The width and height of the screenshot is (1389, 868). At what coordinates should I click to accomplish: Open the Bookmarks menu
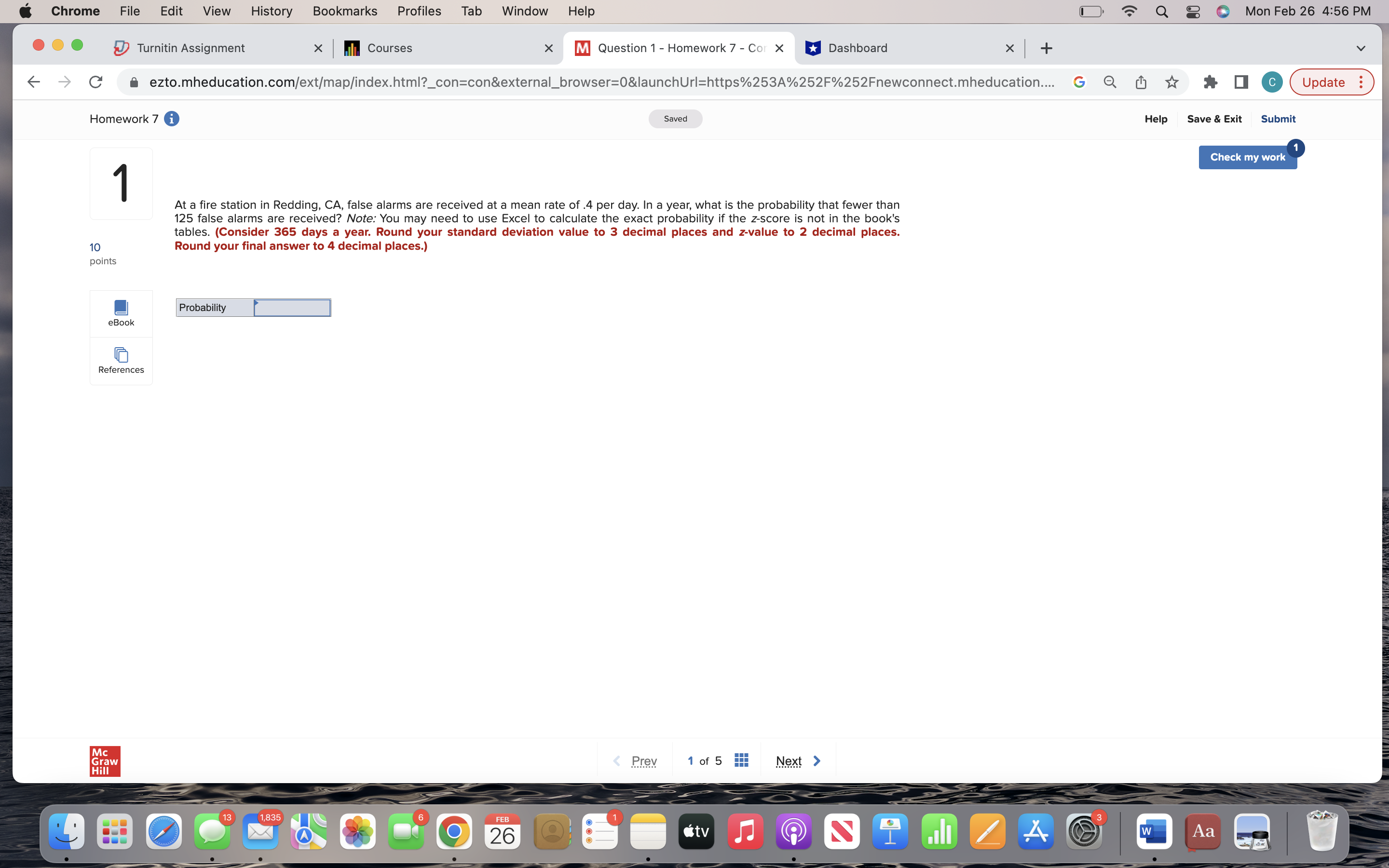click(x=344, y=11)
